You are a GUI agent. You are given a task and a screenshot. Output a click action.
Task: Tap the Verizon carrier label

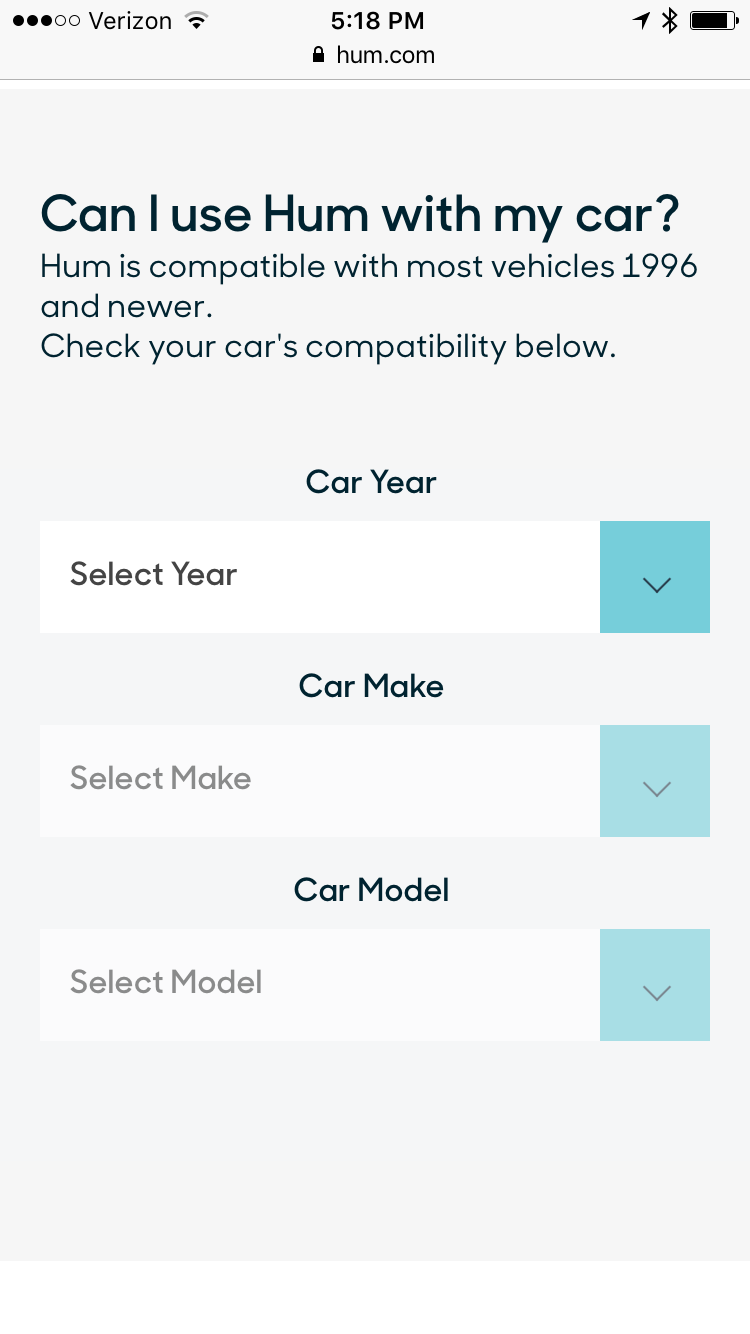click(x=131, y=21)
